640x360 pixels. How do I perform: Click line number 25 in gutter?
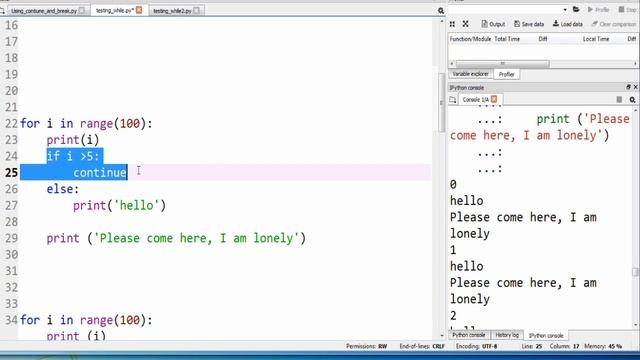pos(11,173)
